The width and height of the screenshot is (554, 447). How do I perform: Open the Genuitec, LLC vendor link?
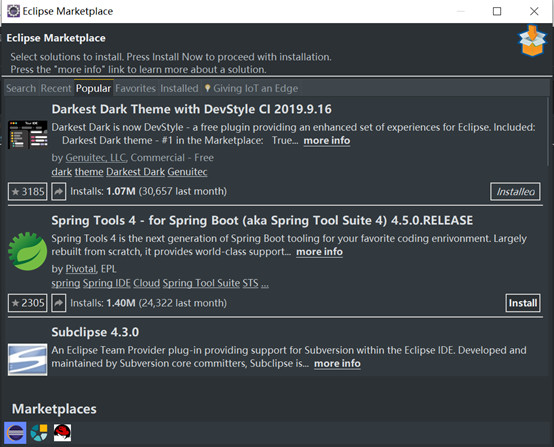click(x=95, y=158)
